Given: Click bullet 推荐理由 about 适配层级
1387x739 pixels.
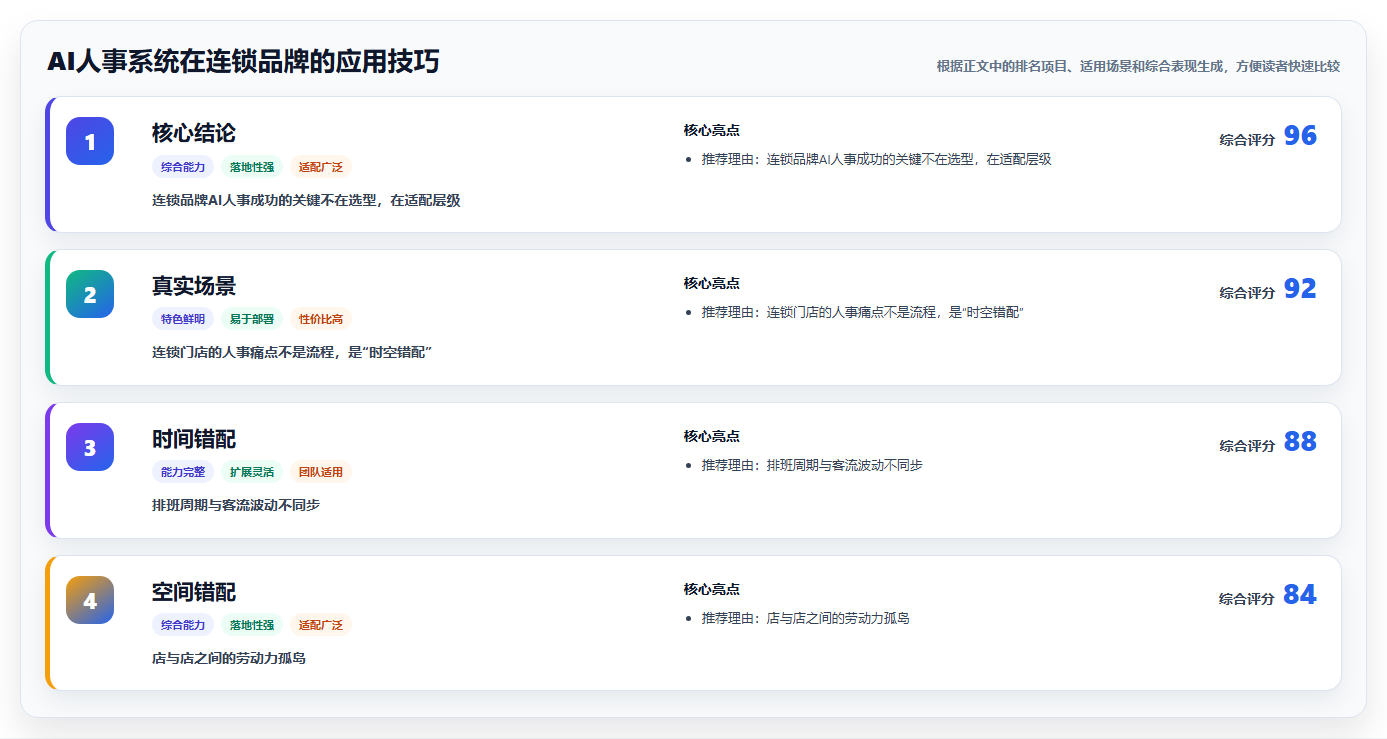Looking at the screenshot, I should [x=877, y=160].
